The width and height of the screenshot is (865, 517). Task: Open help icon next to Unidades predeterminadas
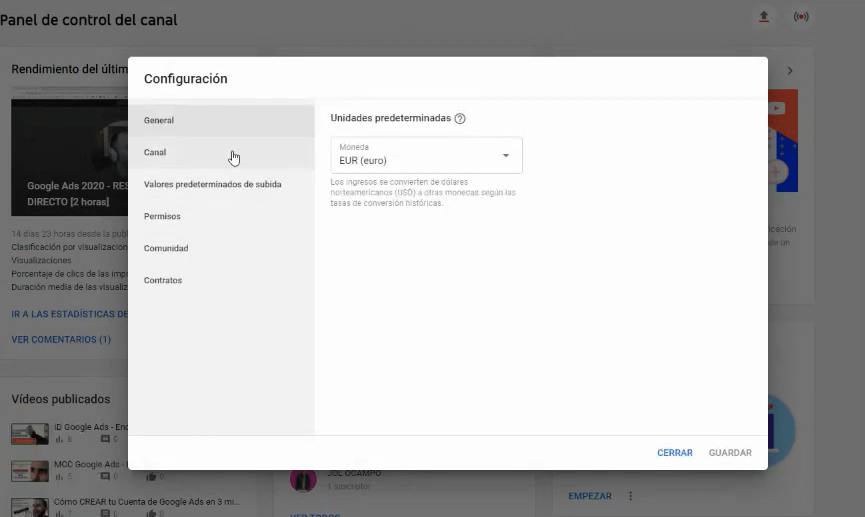[x=460, y=118]
